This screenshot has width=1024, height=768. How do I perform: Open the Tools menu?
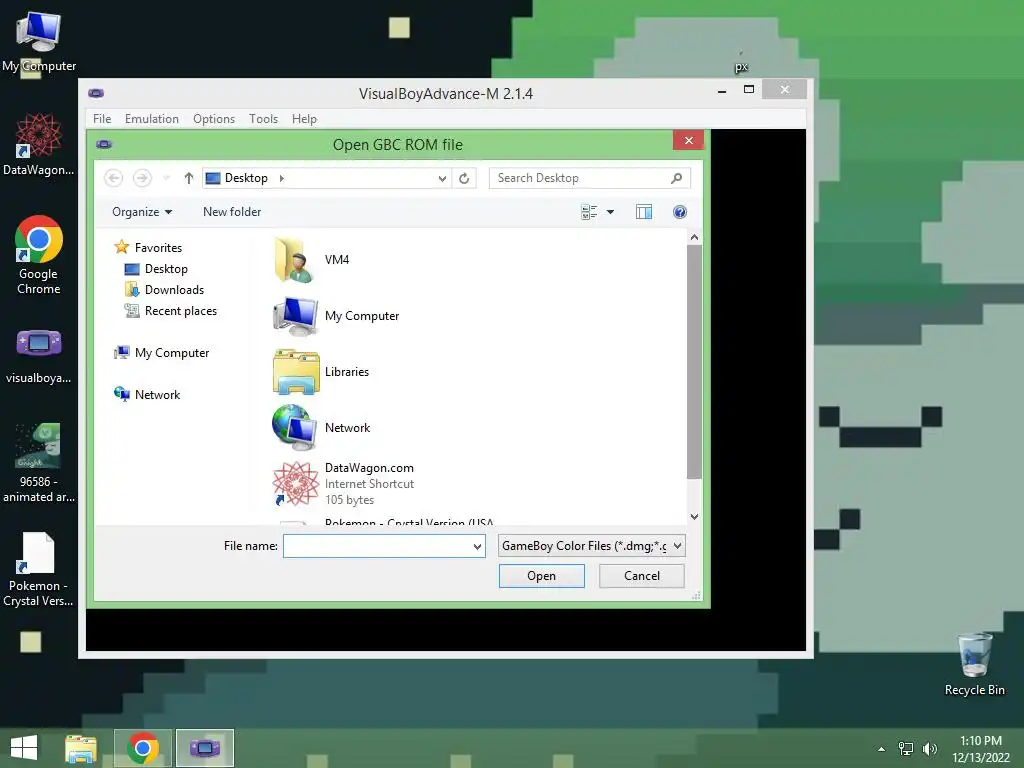(x=263, y=119)
